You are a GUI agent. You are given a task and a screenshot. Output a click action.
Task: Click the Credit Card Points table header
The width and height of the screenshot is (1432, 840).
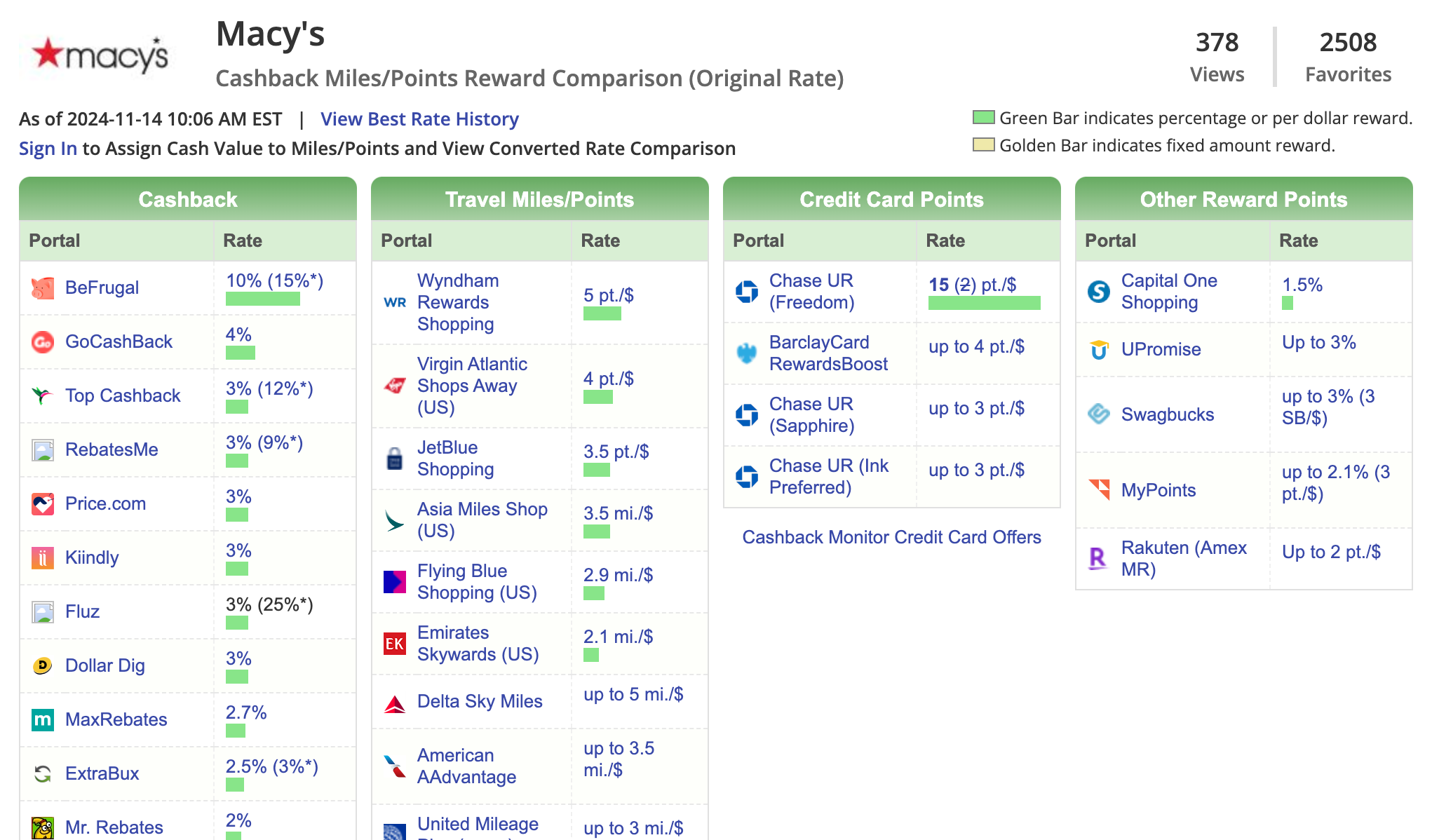click(x=892, y=199)
